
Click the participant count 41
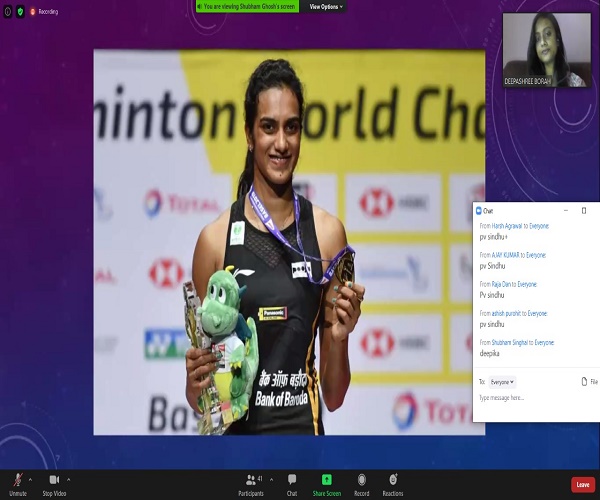pyautogui.click(x=260, y=479)
